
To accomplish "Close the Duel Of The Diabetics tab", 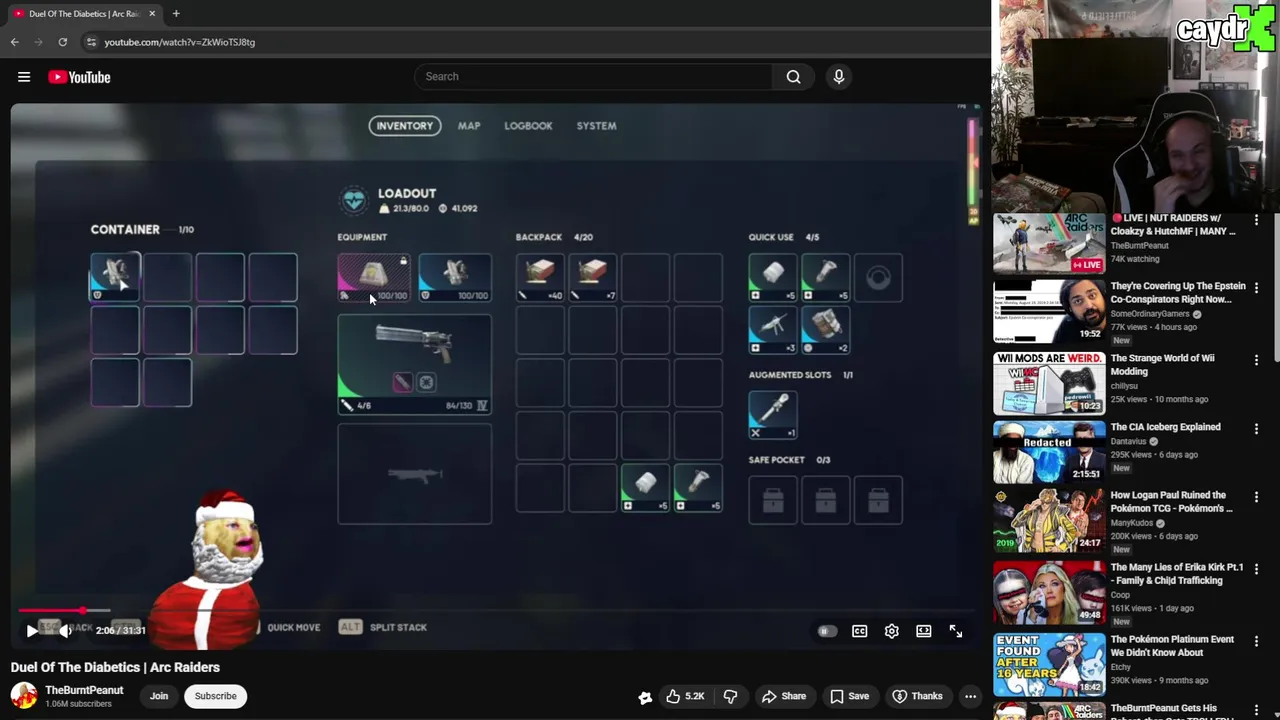I will tap(152, 14).
